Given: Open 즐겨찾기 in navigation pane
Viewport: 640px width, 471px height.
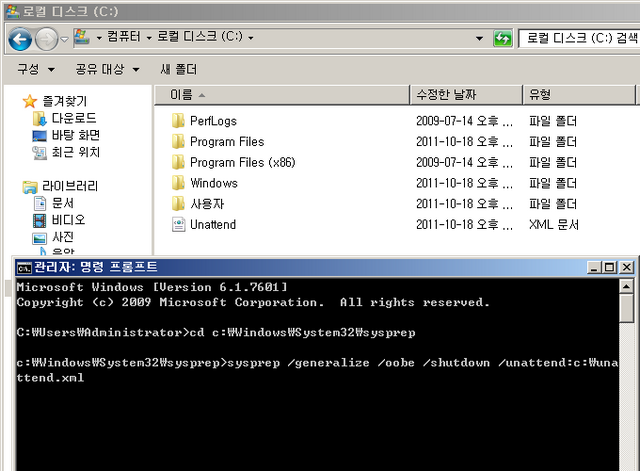Looking at the screenshot, I should pyautogui.click(x=65, y=101).
